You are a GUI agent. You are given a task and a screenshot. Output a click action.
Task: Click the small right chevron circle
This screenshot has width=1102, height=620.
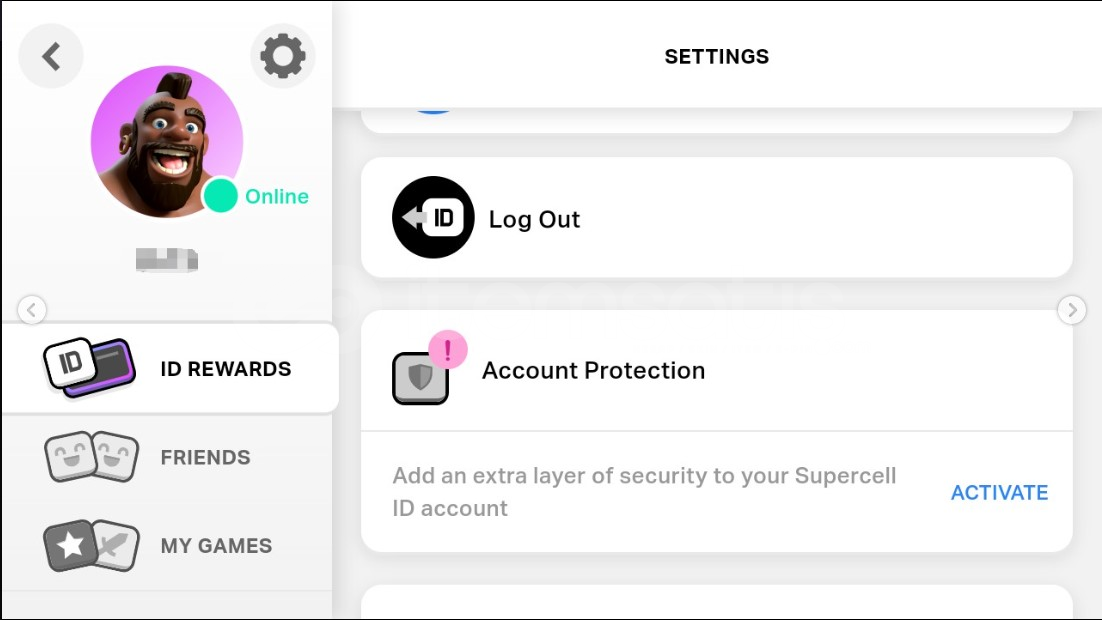[1071, 310]
